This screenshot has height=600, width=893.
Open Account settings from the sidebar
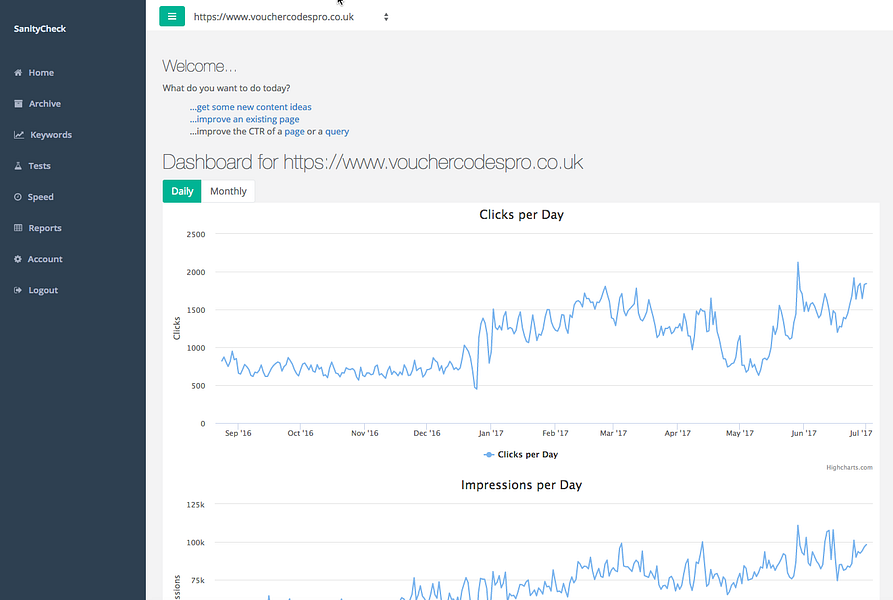17,258
